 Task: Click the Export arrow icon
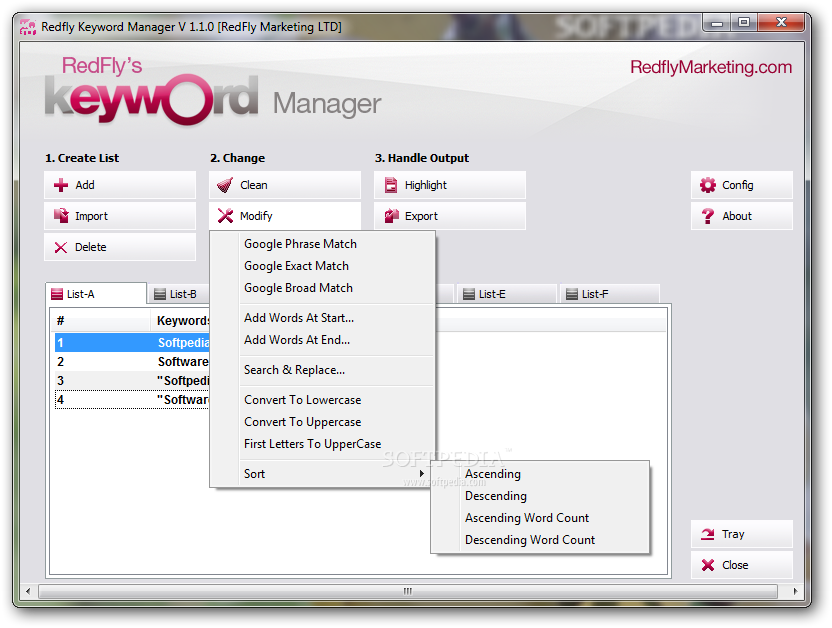coord(391,216)
